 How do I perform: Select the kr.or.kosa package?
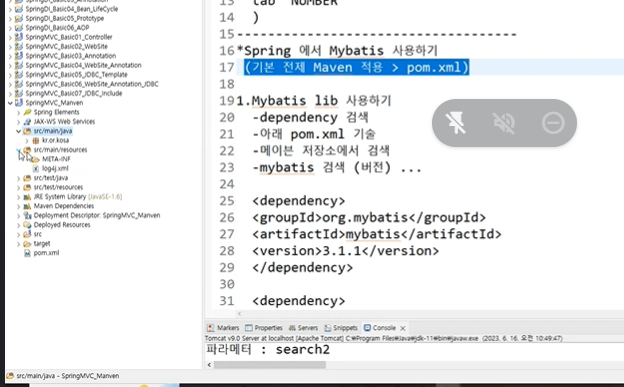tap(55, 140)
